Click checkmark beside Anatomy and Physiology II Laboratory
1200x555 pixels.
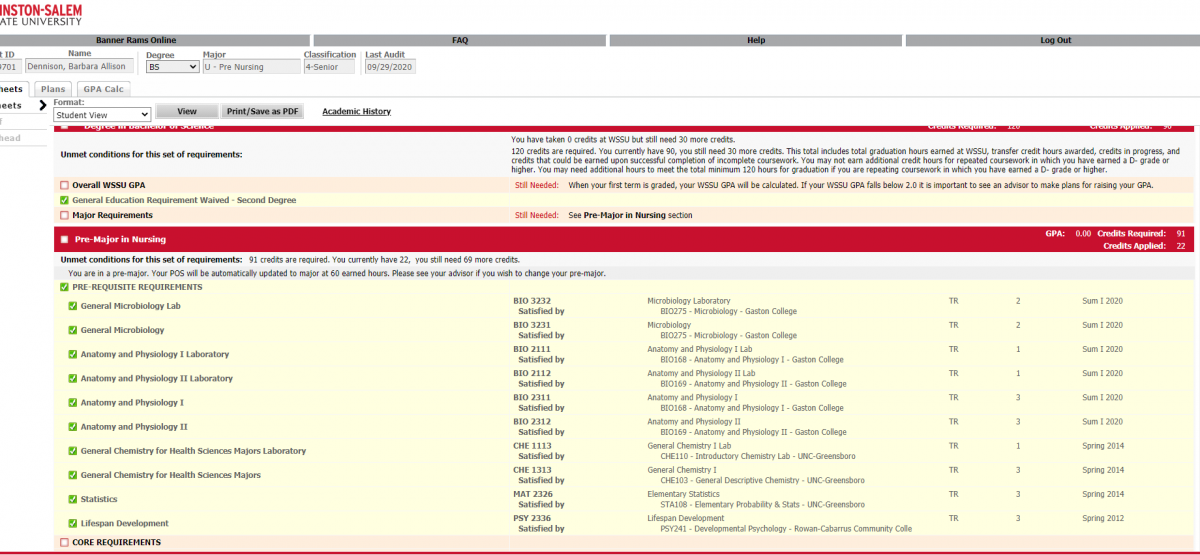coord(73,378)
